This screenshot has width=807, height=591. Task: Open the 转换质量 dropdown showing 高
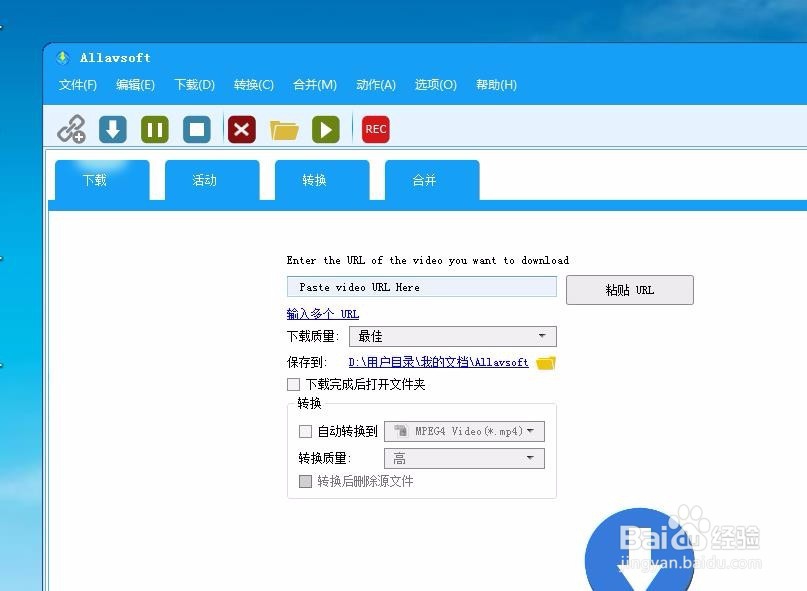point(464,458)
